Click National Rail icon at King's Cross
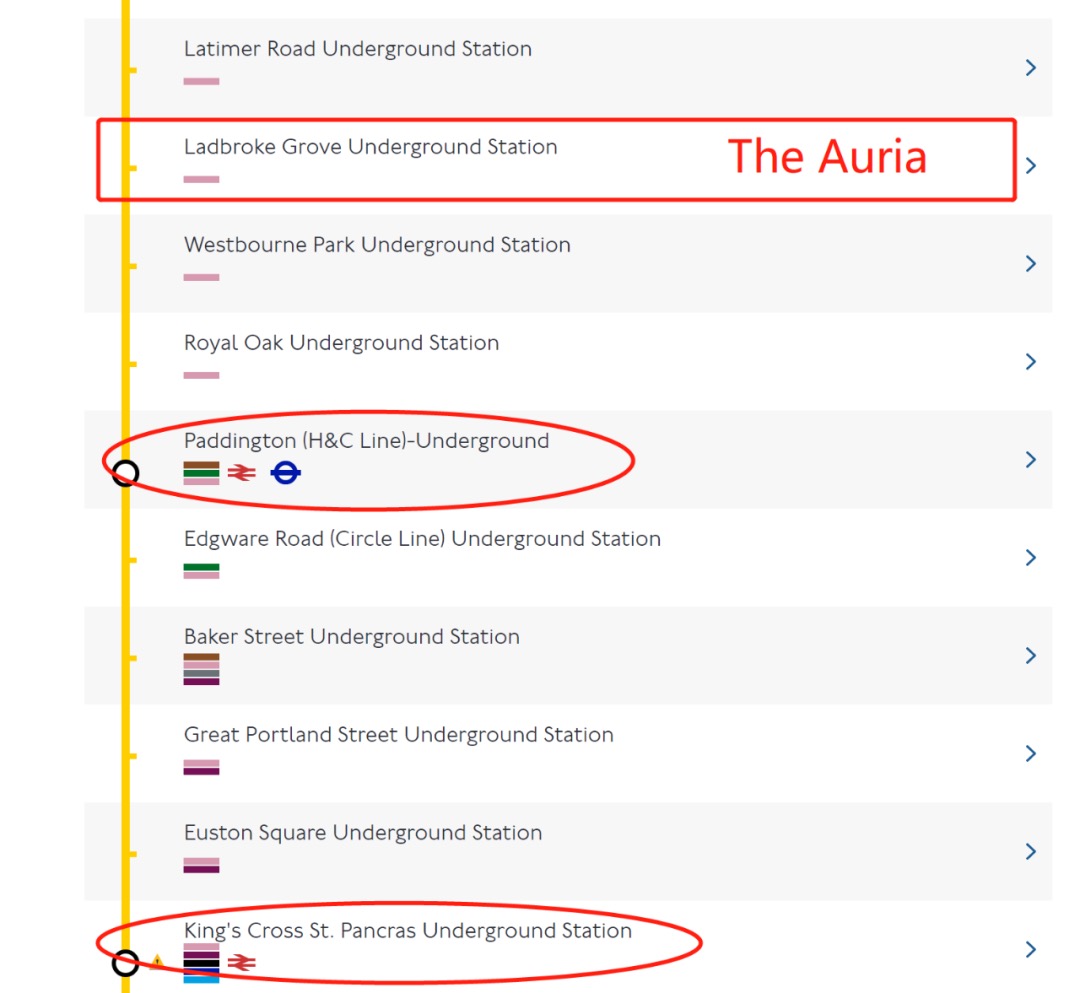 click(x=242, y=963)
